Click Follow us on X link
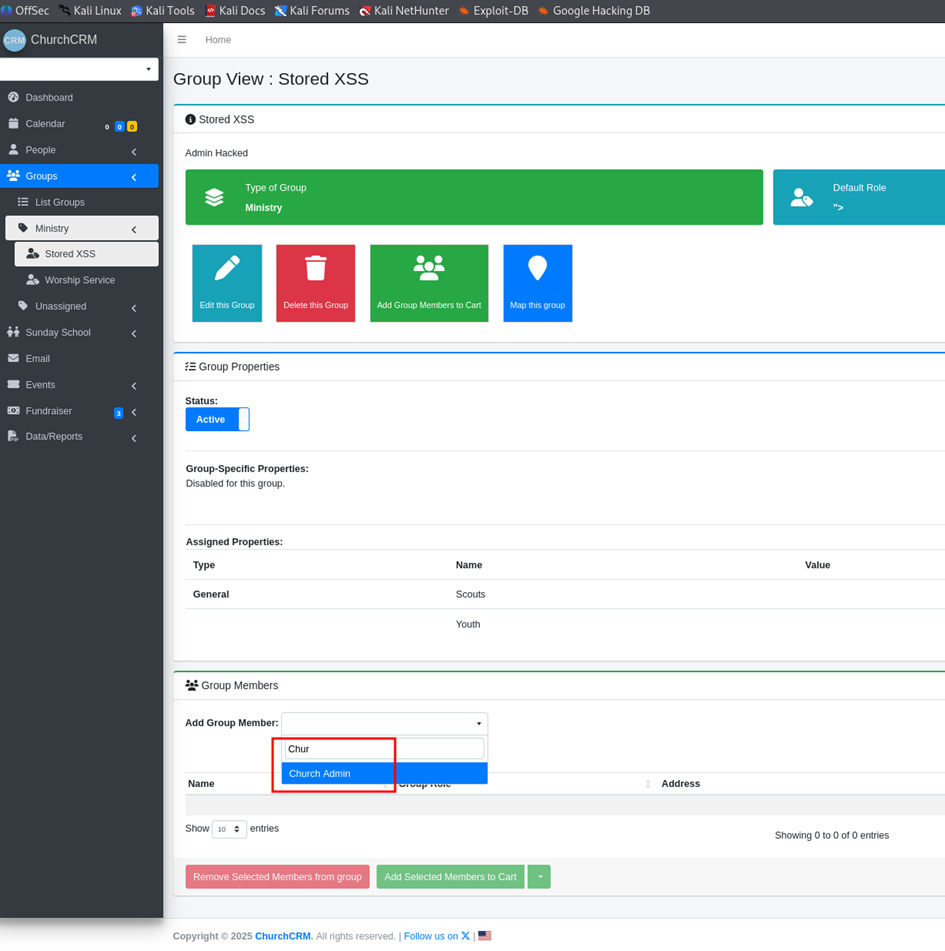945x951 pixels. click(437, 936)
